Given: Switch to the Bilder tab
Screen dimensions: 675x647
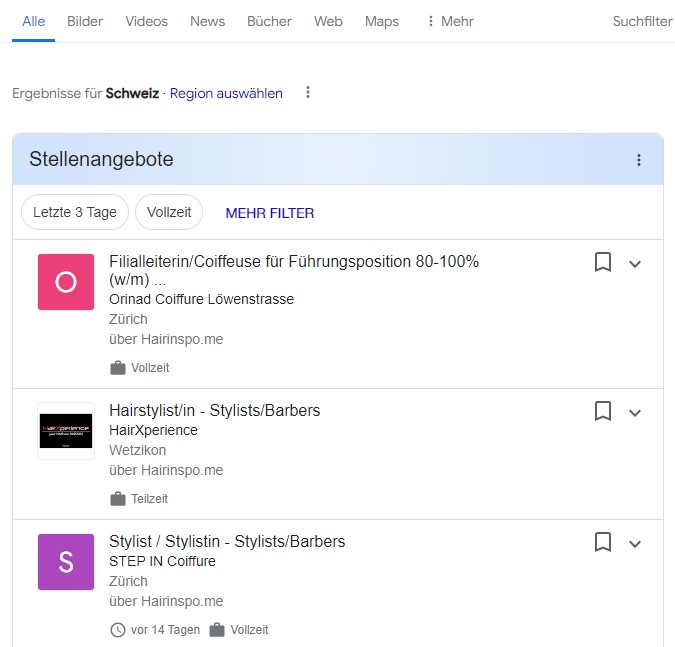Looking at the screenshot, I should point(85,21).
